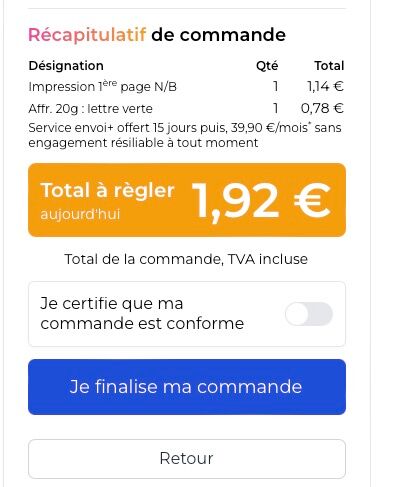Select the 1,92 € total amount
The height and width of the screenshot is (487, 394).
point(261,201)
